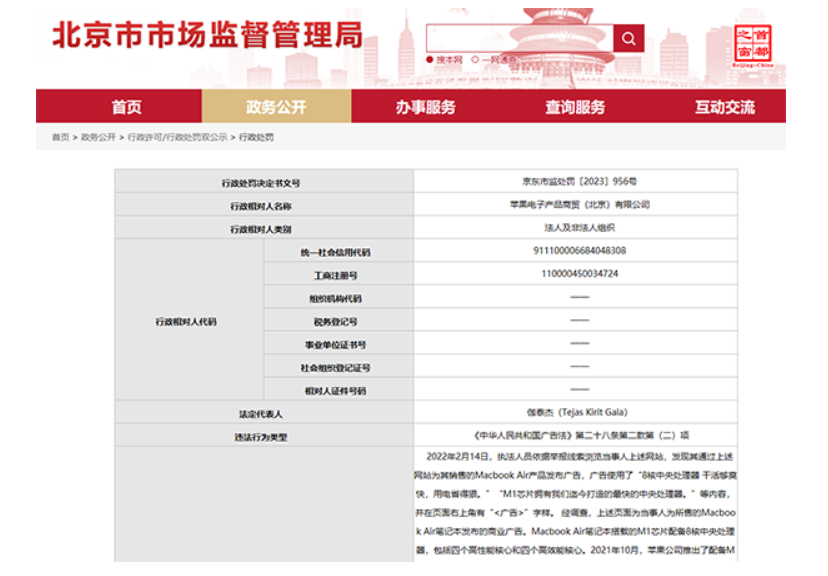Image resolution: width=828 pixels, height=576 pixels.
Task: Click the 相对人证件号码 label cell
Action: pyautogui.click(x=338, y=389)
